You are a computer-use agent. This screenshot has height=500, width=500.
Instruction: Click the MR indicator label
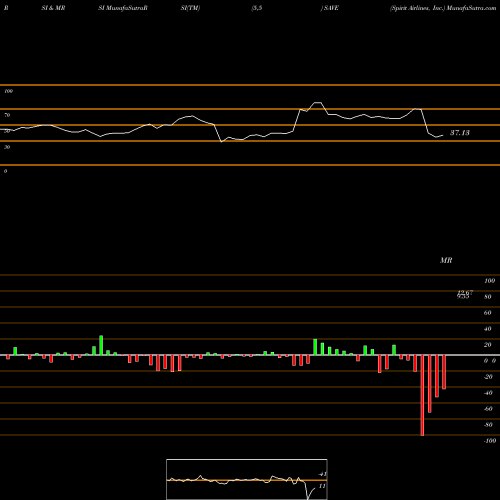(446, 260)
